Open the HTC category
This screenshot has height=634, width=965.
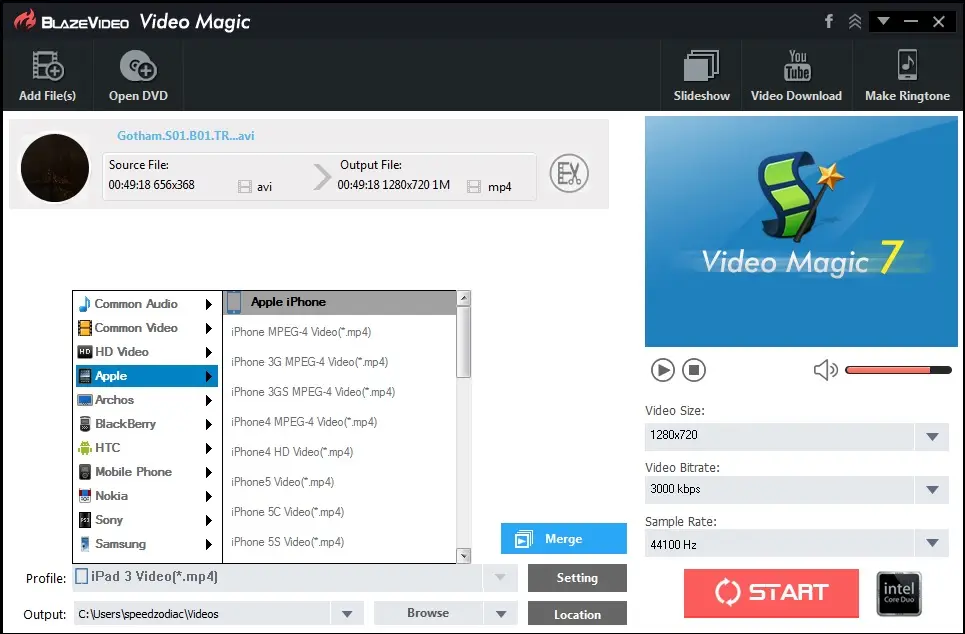pyautogui.click(x=146, y=447)
